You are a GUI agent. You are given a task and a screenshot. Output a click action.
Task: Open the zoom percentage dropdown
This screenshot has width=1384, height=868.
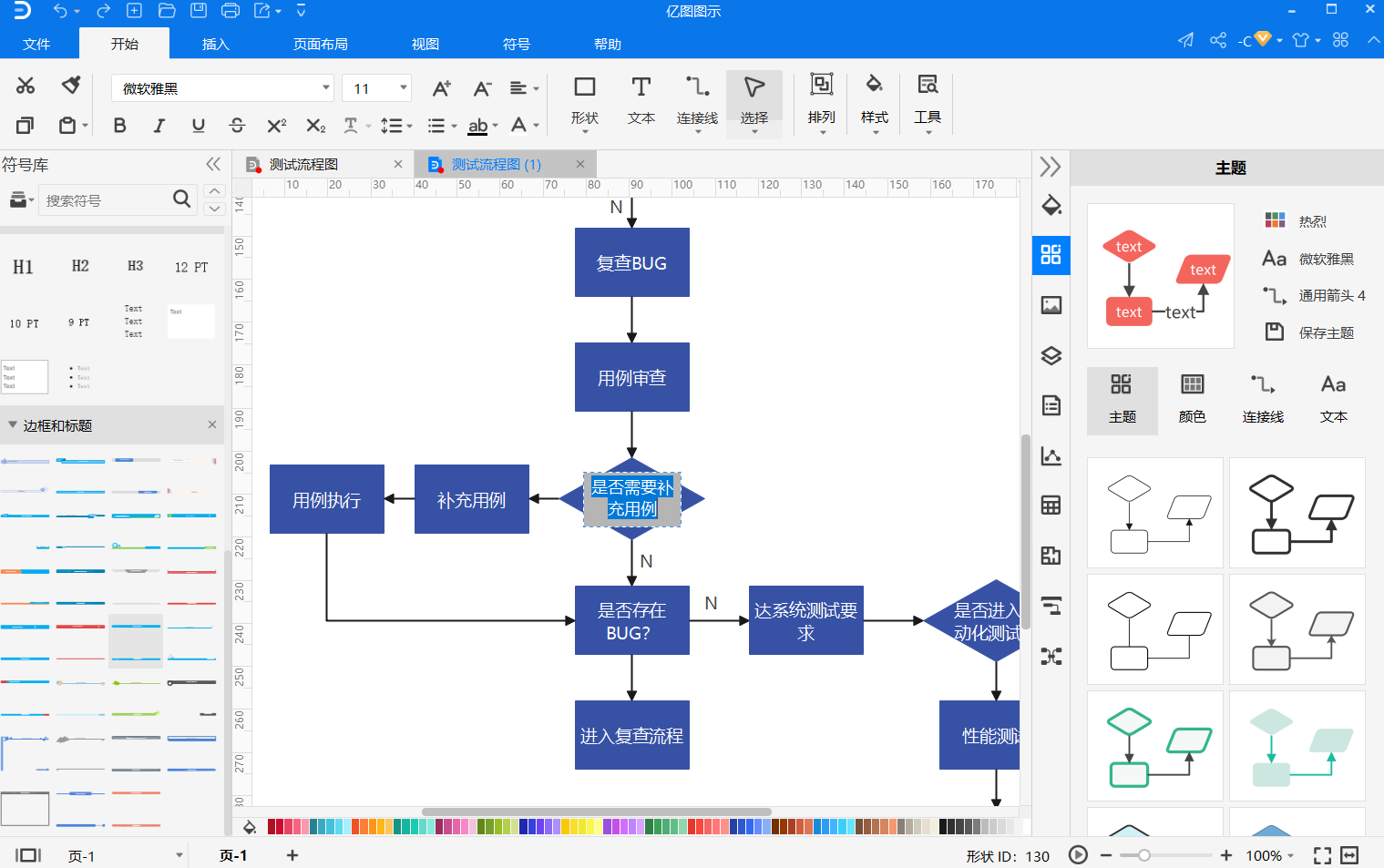[1291, 855]
